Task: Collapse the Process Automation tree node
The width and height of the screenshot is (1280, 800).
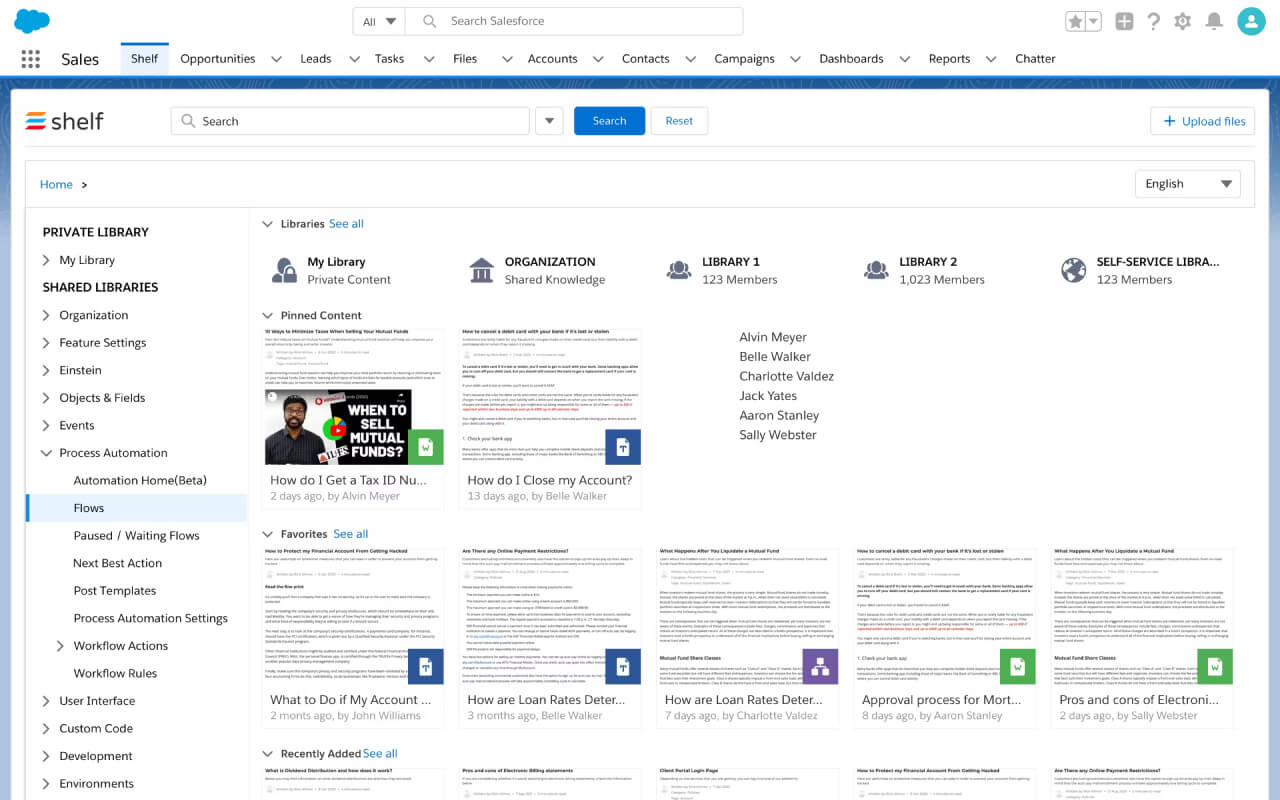Action: 46,453
